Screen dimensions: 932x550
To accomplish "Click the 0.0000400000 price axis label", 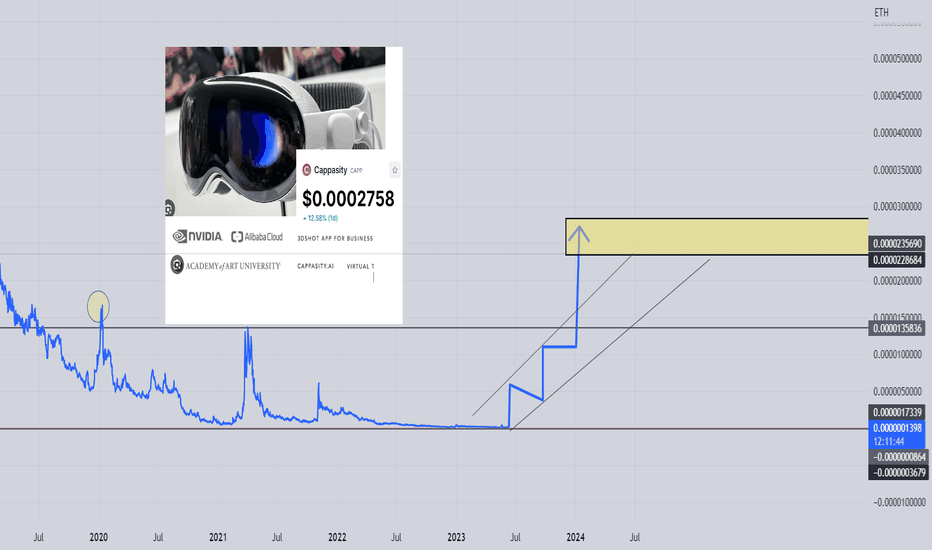I will point(898,133).
